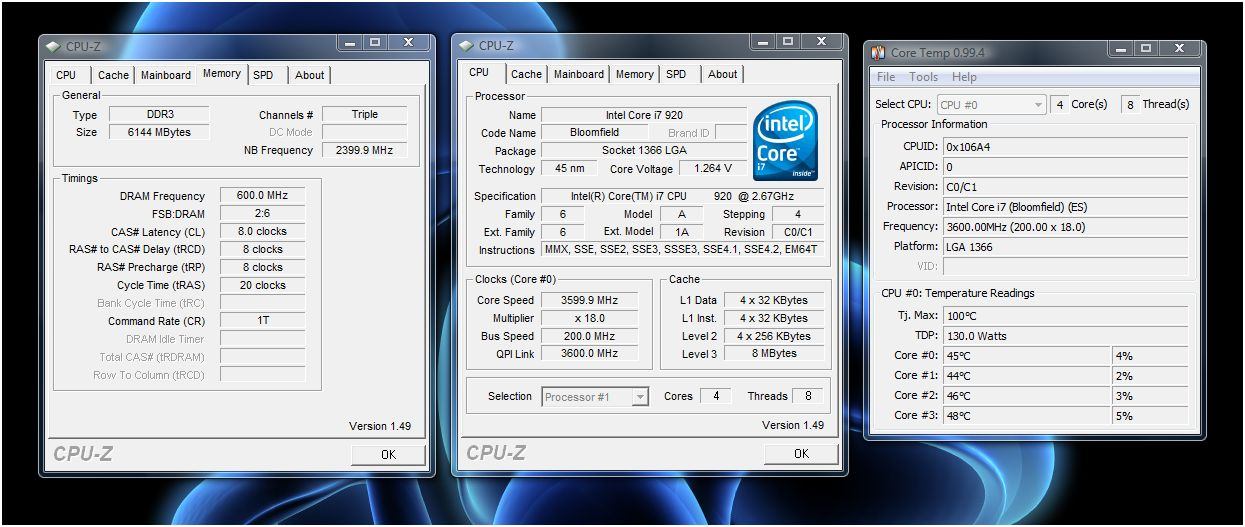Click the Core Temp thermometer icon in title bar

coord(879,53)
